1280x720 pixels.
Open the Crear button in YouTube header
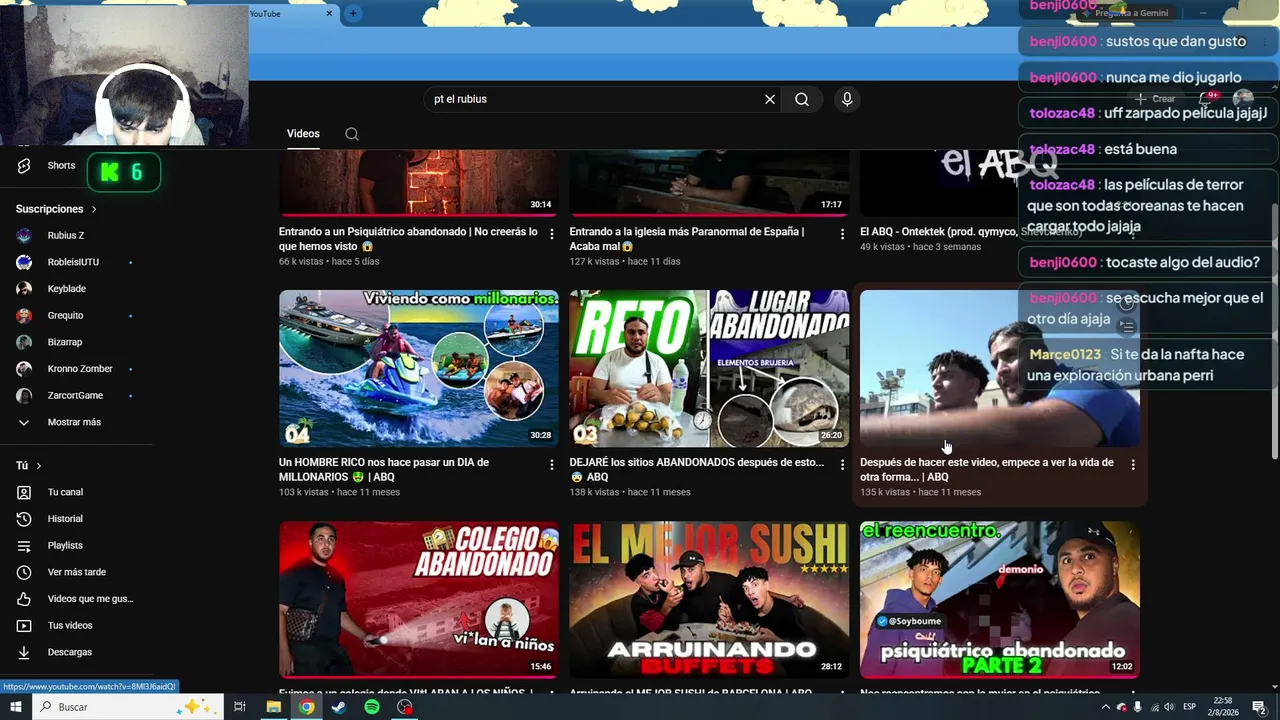(x=1156, y=99)
